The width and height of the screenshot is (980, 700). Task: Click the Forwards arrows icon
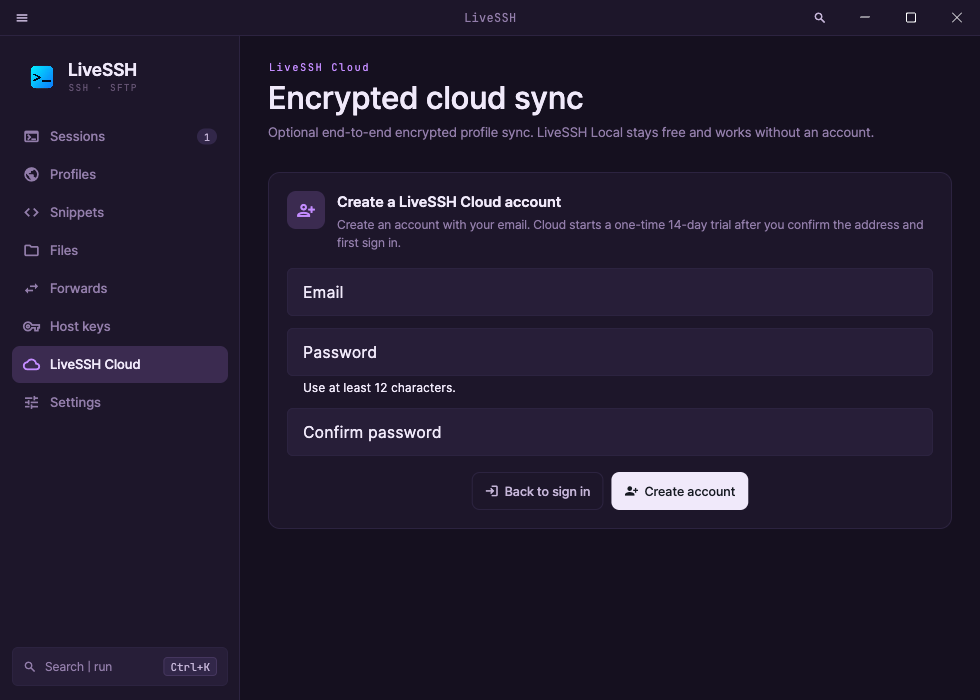[31, 289]
